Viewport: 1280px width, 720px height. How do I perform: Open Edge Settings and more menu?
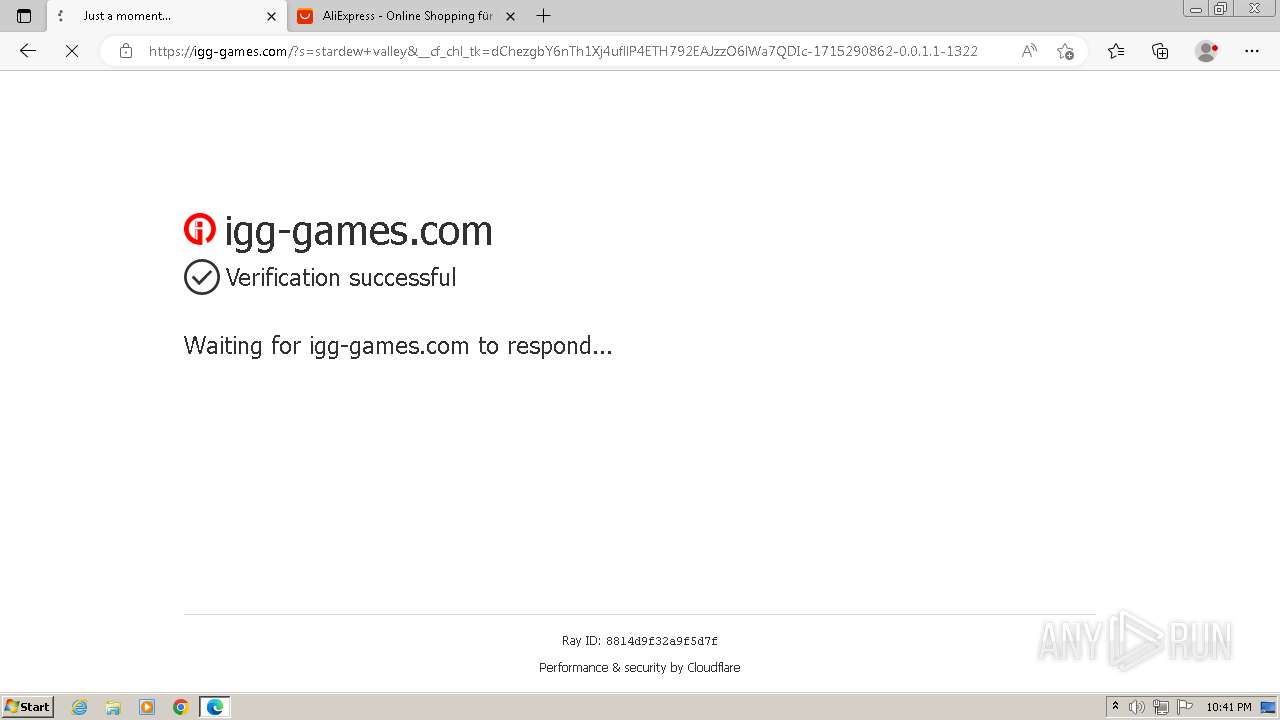click(1251, 51)
